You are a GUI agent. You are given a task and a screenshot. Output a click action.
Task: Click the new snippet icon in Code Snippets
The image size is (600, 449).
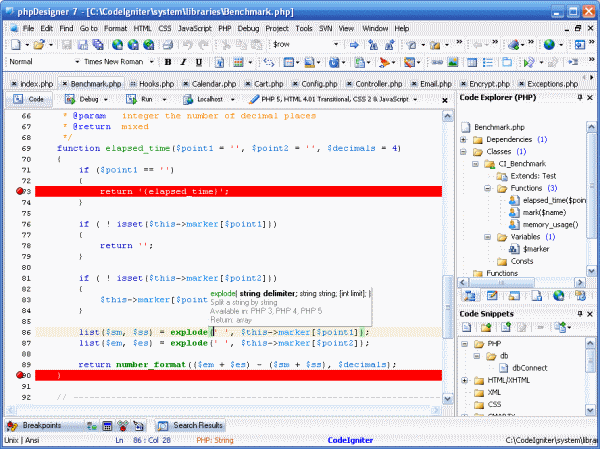click(466, 327)
